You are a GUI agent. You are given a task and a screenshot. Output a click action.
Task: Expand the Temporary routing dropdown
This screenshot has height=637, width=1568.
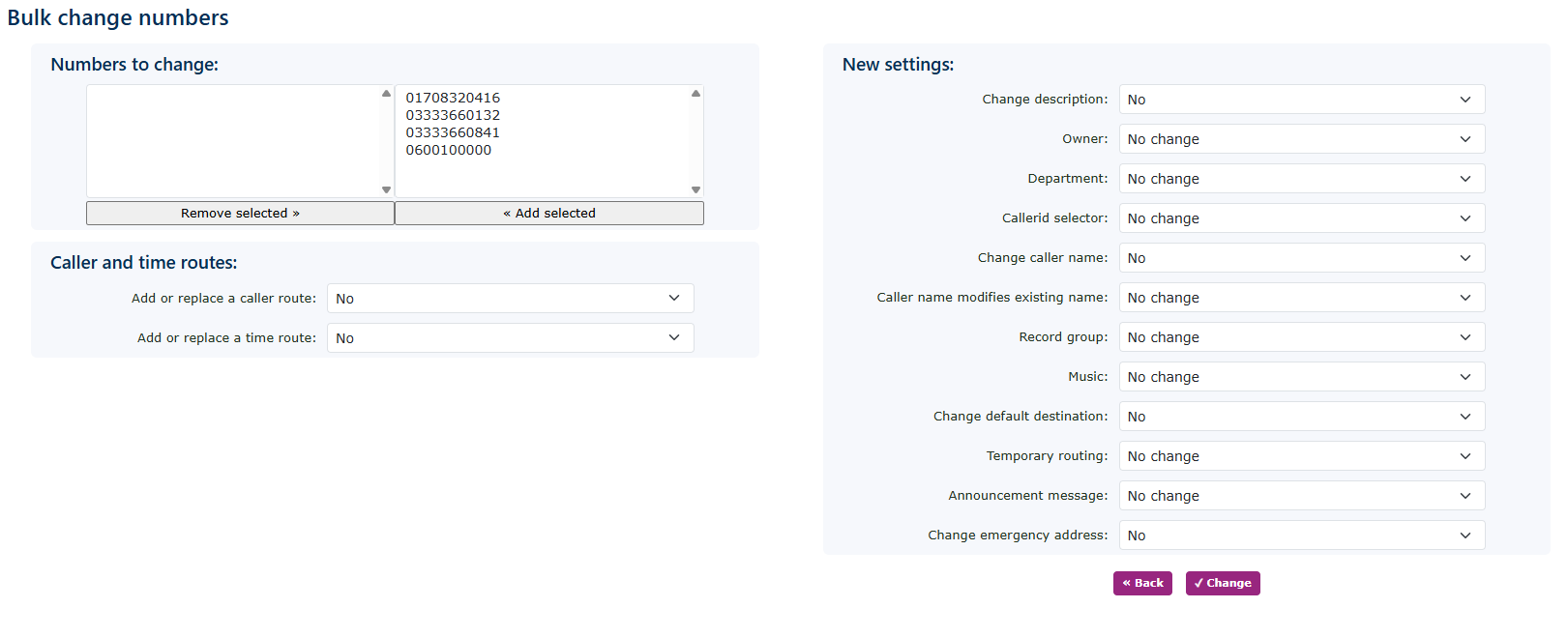[1301, 456]
